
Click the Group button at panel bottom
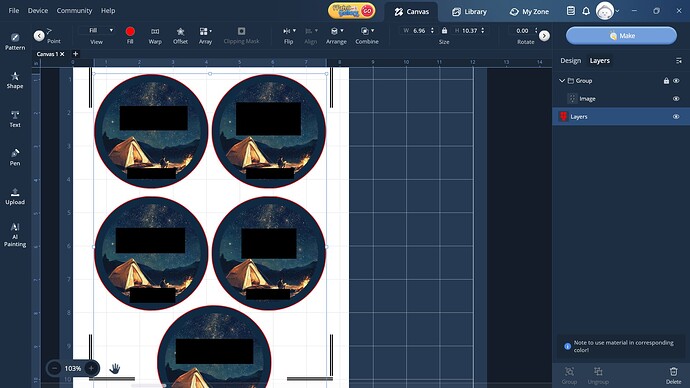[x=569, y=376]
